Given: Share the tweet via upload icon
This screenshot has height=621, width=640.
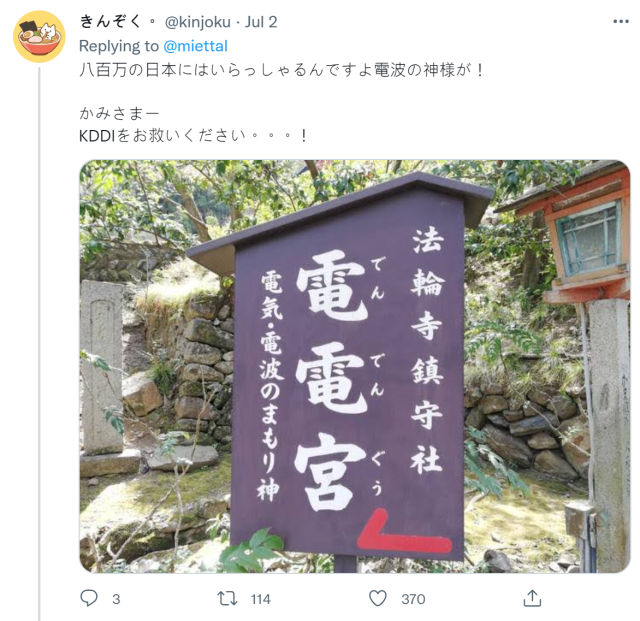Looking at the screenshot, I should (x=532, y=598).
